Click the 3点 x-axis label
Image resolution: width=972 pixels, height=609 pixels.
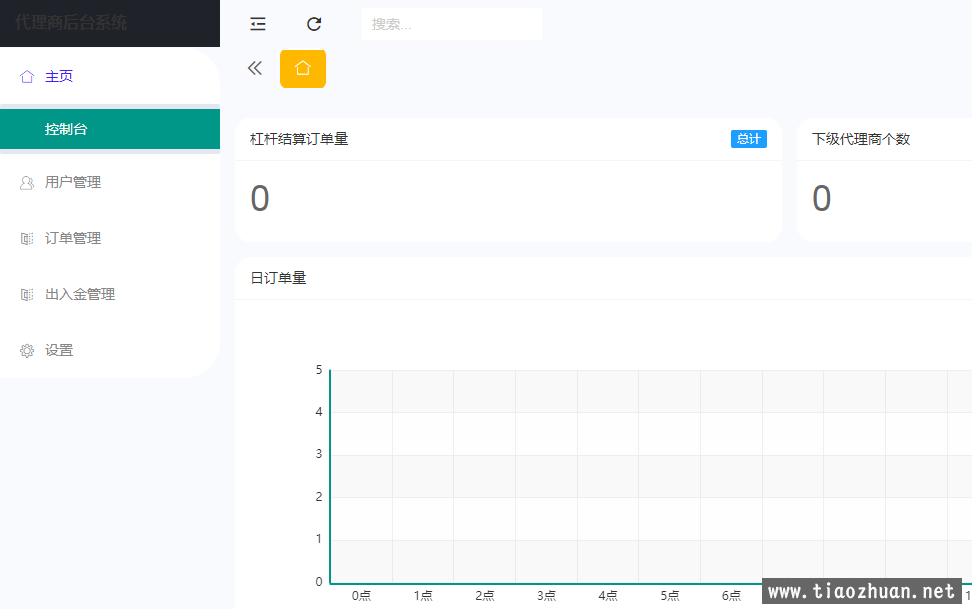546,596
